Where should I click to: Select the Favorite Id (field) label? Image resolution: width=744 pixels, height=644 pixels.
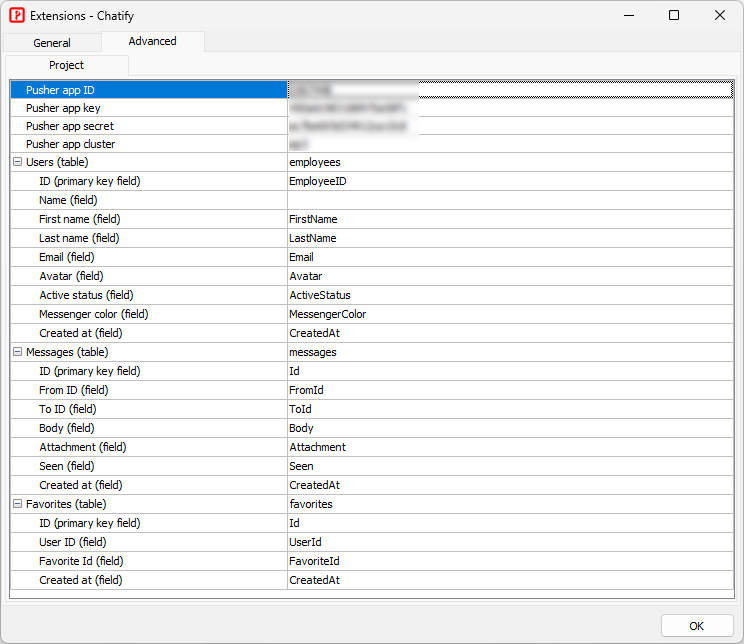(x=81, y=560)
